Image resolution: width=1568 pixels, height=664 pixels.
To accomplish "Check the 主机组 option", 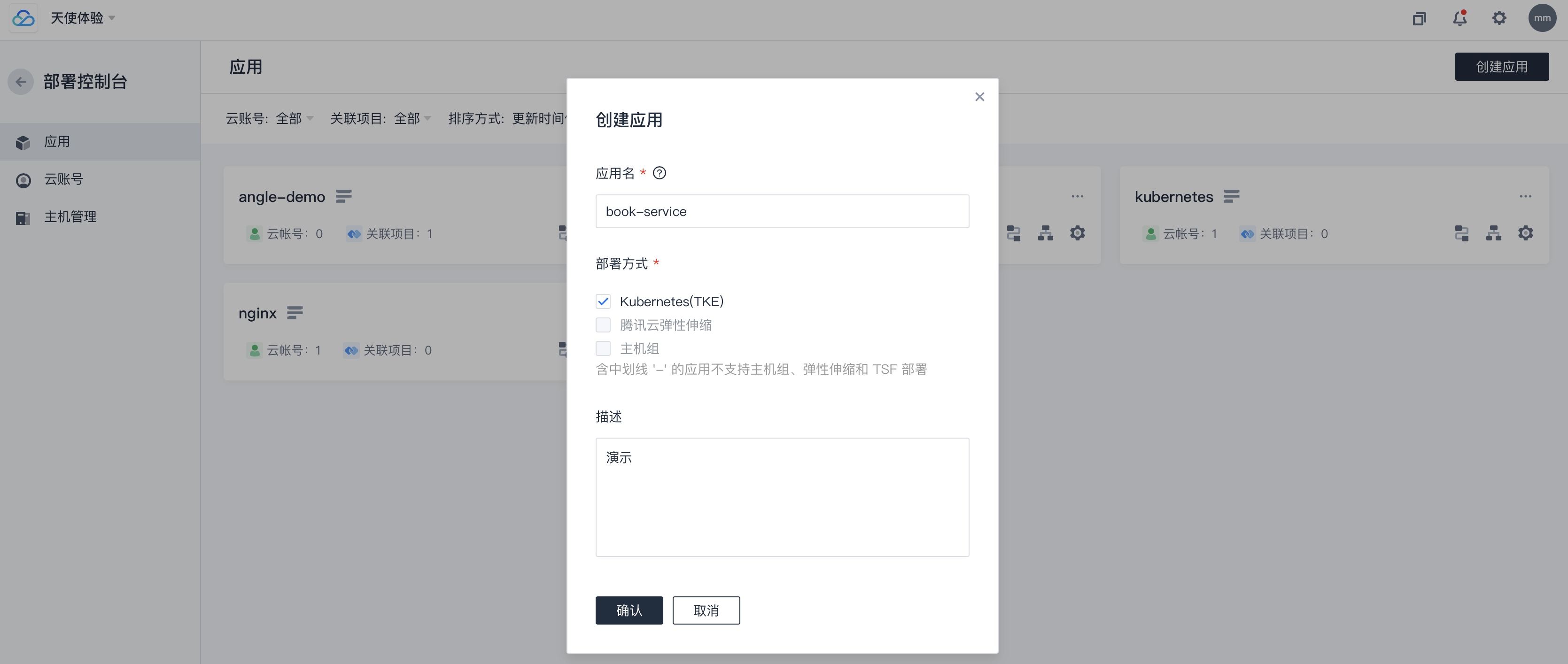I will [603, 349].
